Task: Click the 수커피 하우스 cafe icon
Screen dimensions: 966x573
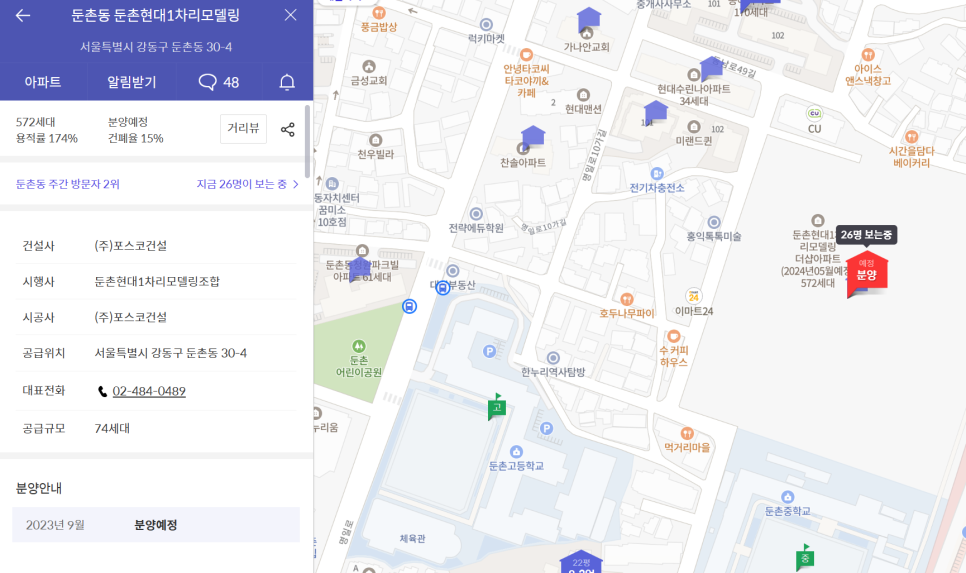Action: (673, 336)
